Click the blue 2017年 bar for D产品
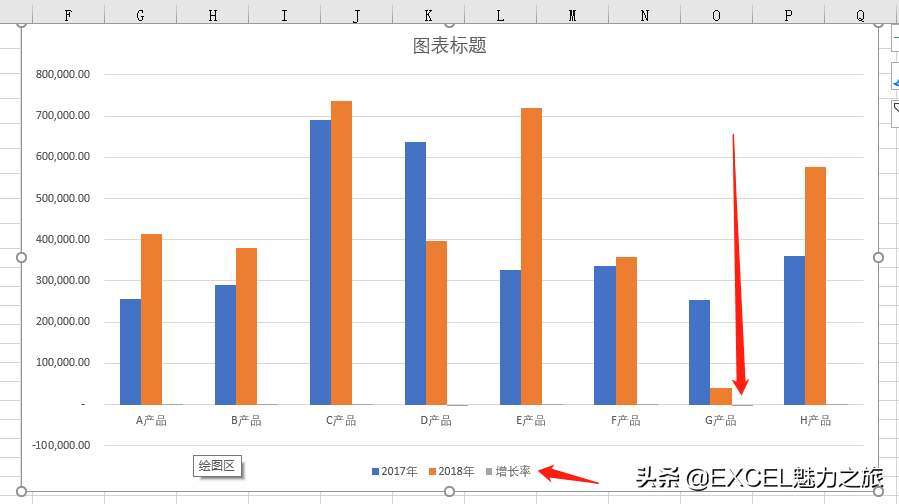The height and width of the screenshot is (504, 899). click(416, 273)
